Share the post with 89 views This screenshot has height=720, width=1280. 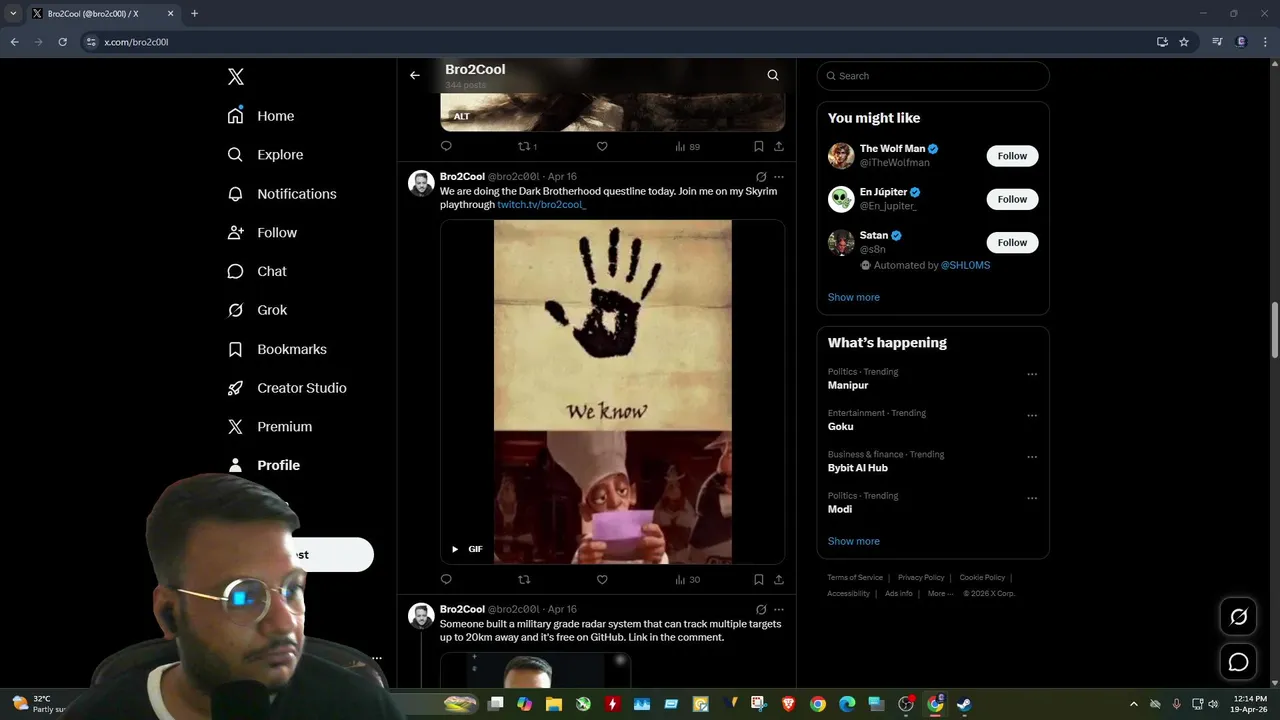[x=779, y=146]
